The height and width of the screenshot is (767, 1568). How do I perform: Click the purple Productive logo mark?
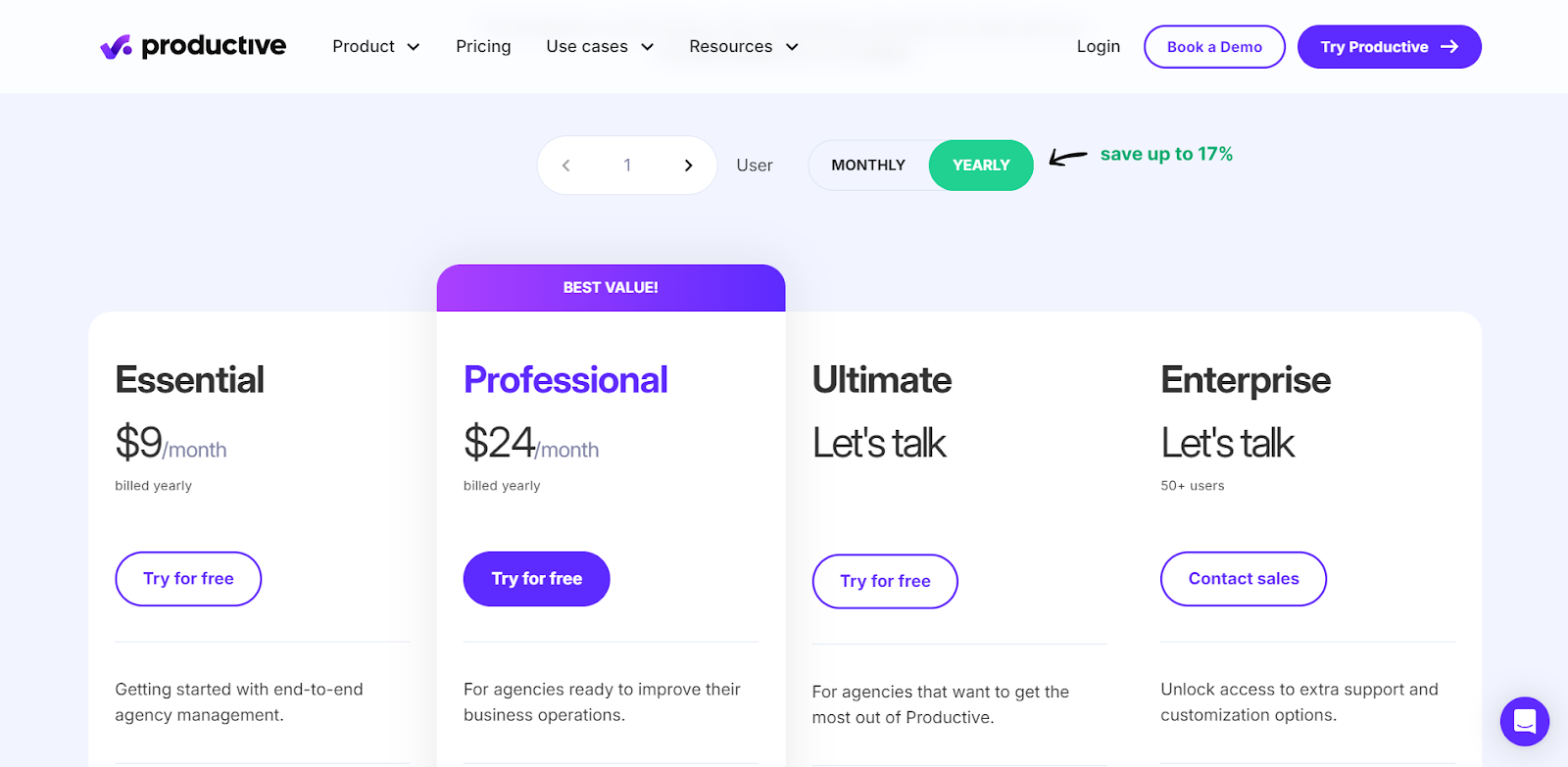point(115,45)
